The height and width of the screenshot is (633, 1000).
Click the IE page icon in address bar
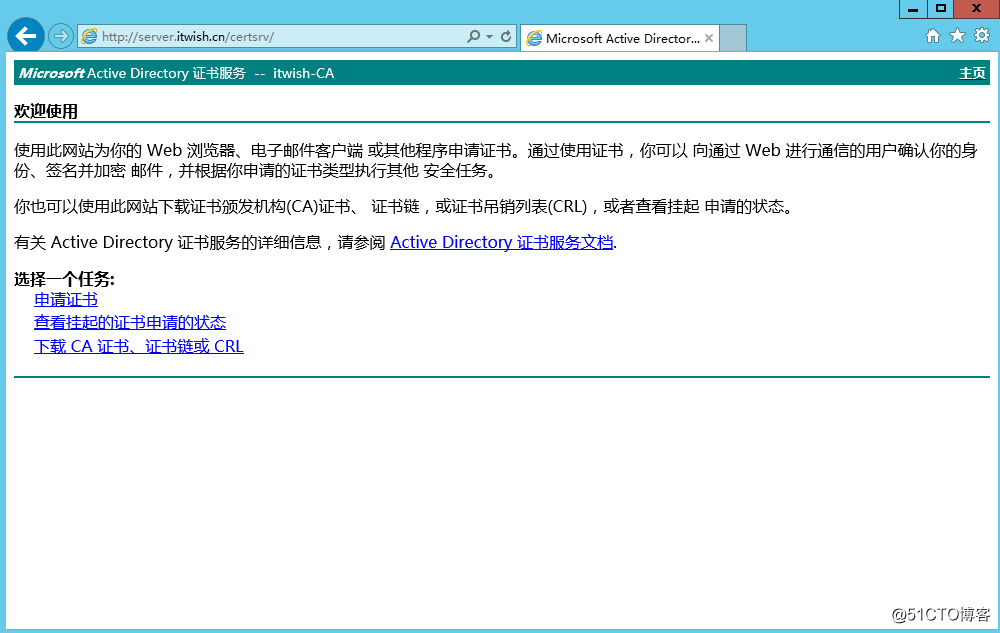90,36
